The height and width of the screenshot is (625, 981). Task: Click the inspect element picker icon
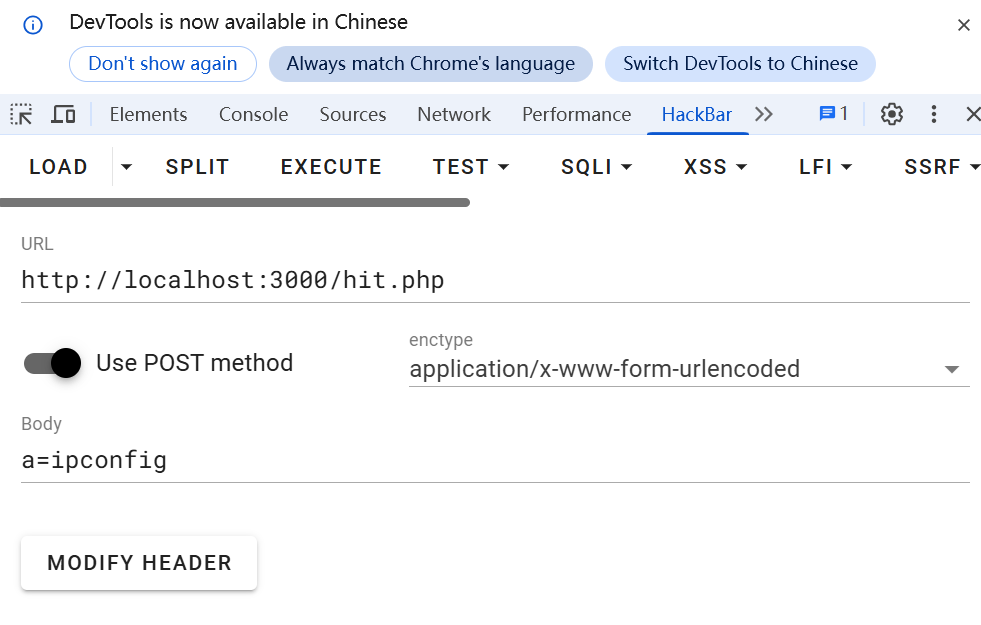pyautogui.click(x=22, y=114)
